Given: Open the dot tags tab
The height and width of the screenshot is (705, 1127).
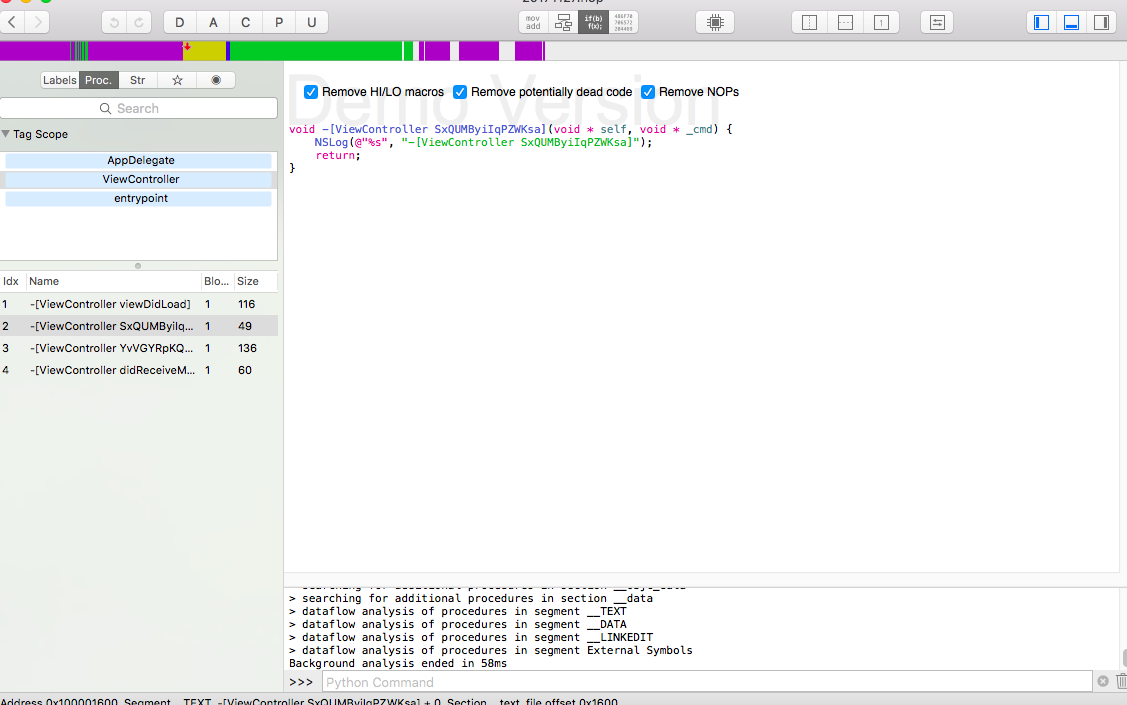Looking at the screenshot, I should coord(216,80).
